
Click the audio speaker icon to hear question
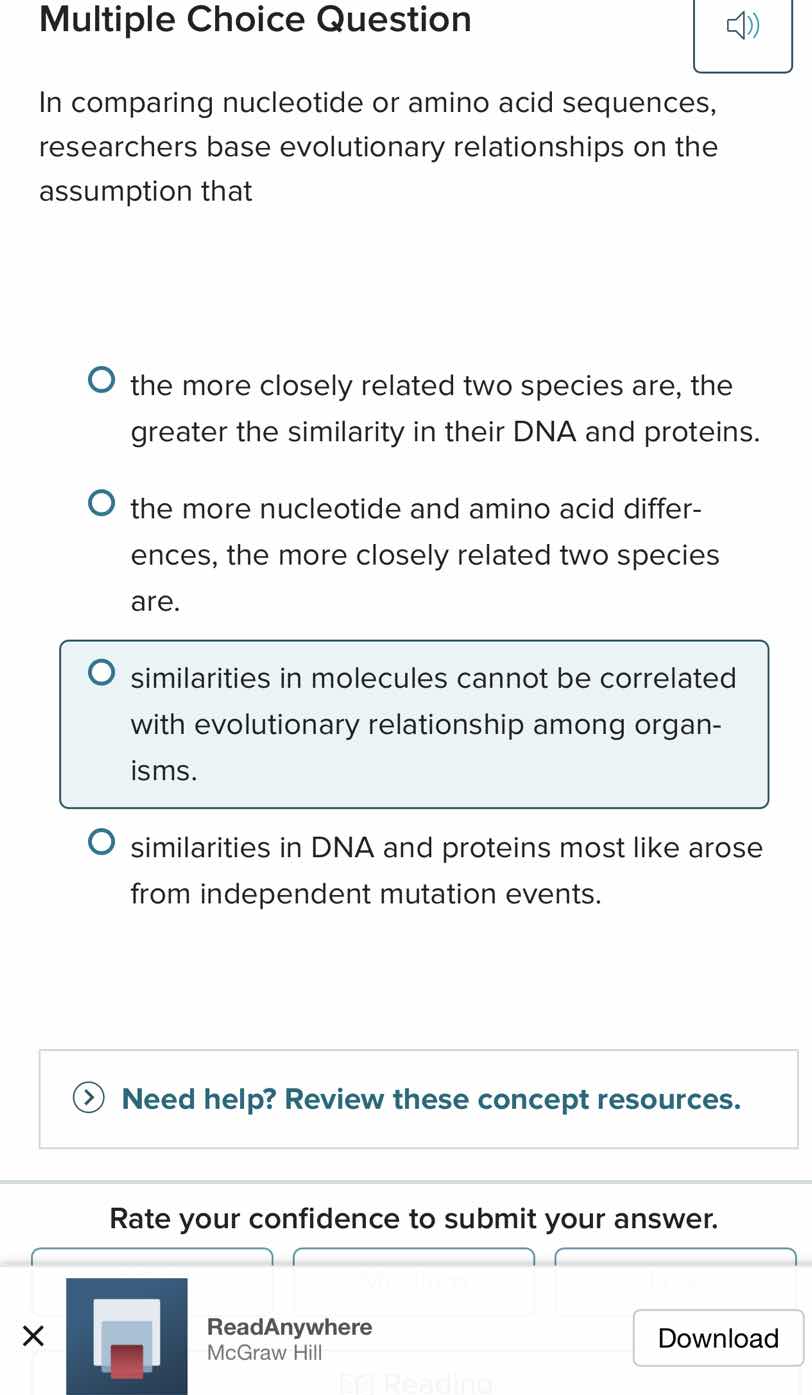coord(742,27)
